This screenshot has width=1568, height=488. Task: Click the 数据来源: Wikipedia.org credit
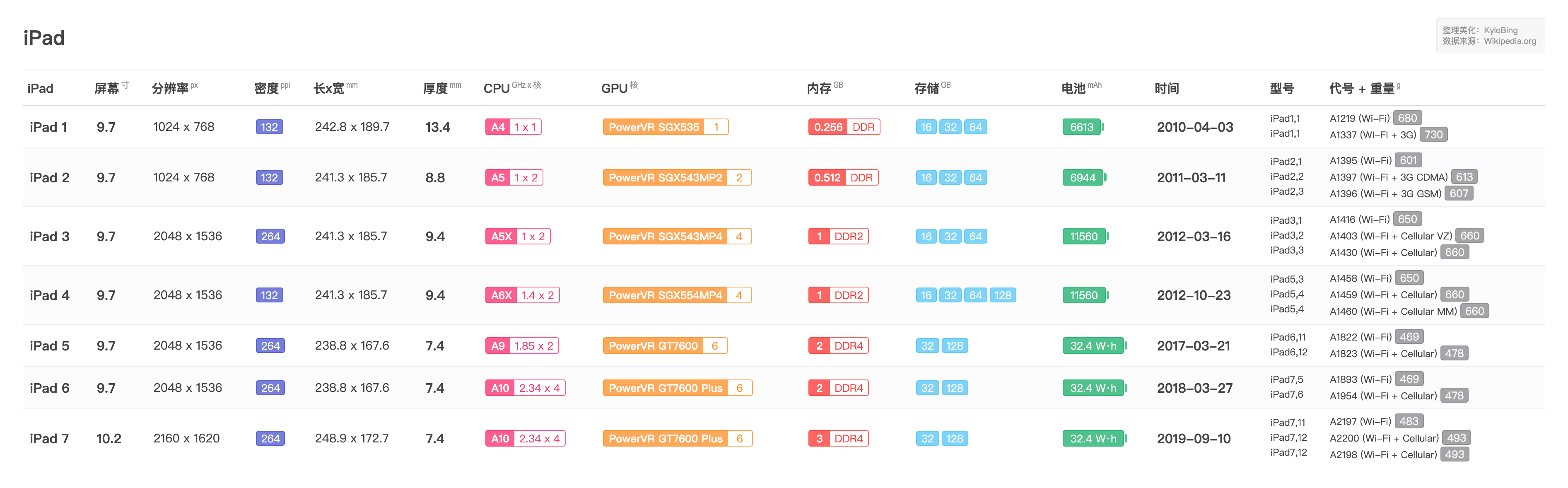(x=1489, y=41)
